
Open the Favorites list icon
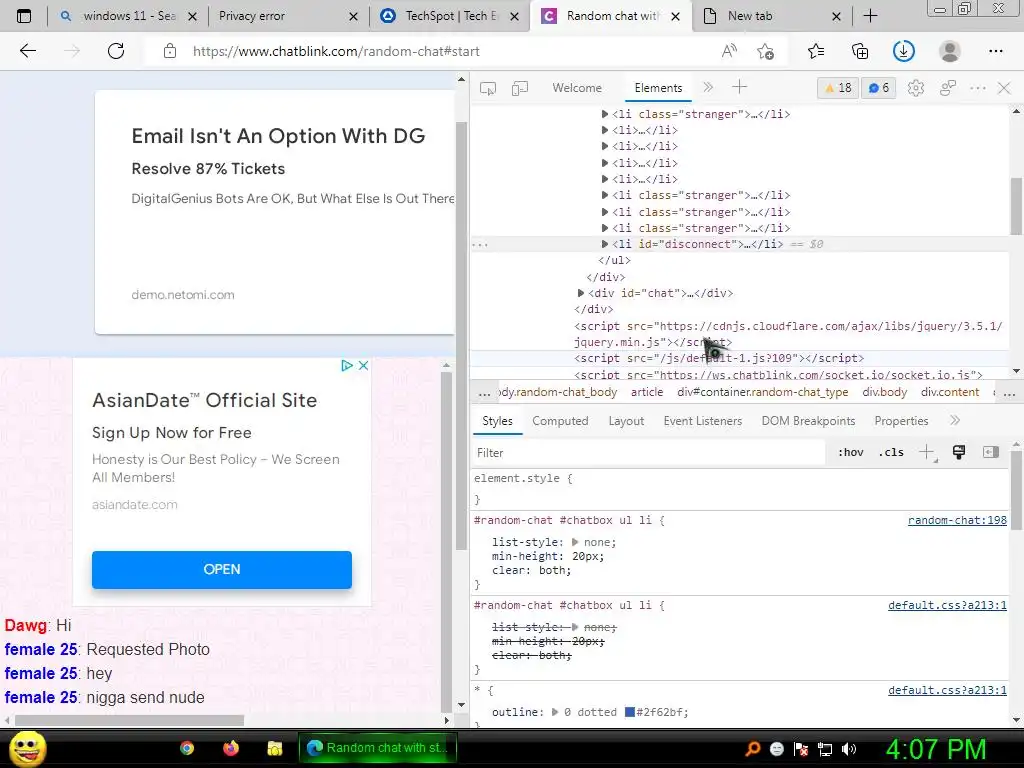pyautogui.click(x=816, y=51)
